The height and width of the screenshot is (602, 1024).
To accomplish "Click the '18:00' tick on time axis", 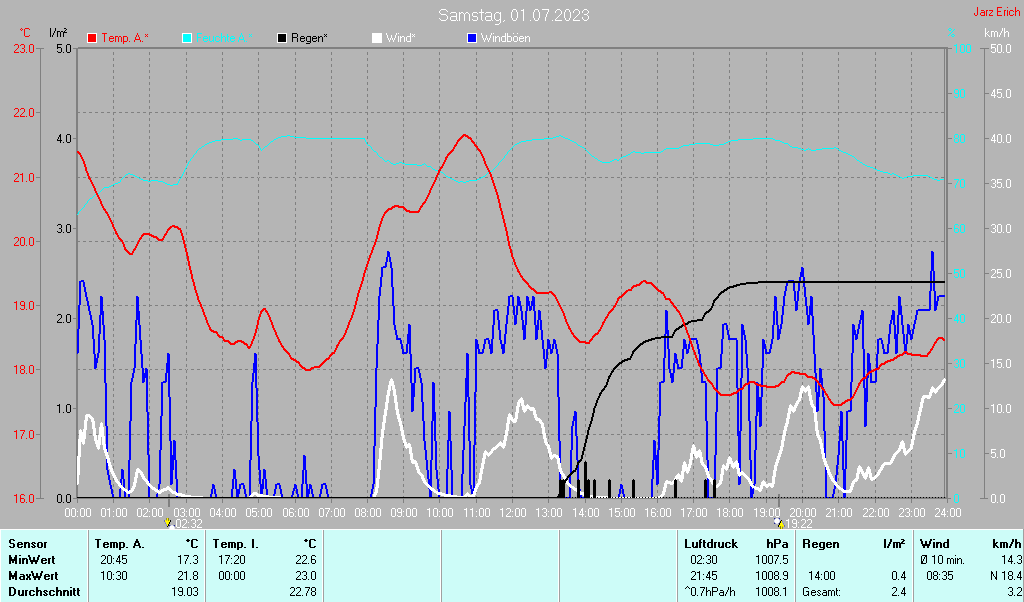I will pyautogui.click(x=729, y=513).
